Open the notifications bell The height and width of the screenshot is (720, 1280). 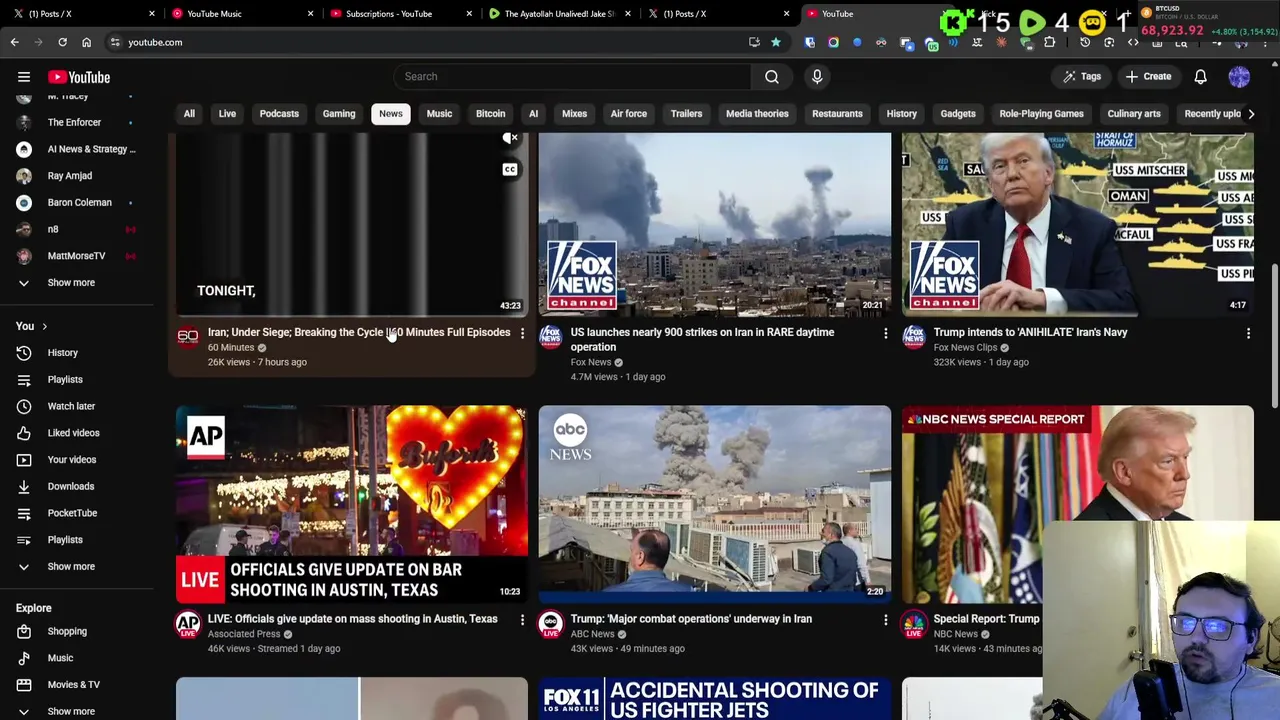tap(1200, 76)
